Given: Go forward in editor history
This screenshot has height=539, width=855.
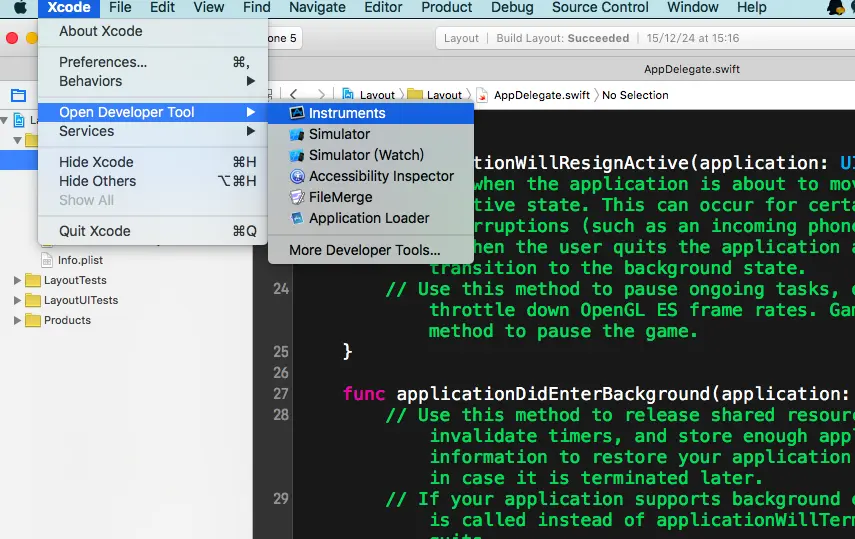Looking at the screenshot, I should 322,94.
